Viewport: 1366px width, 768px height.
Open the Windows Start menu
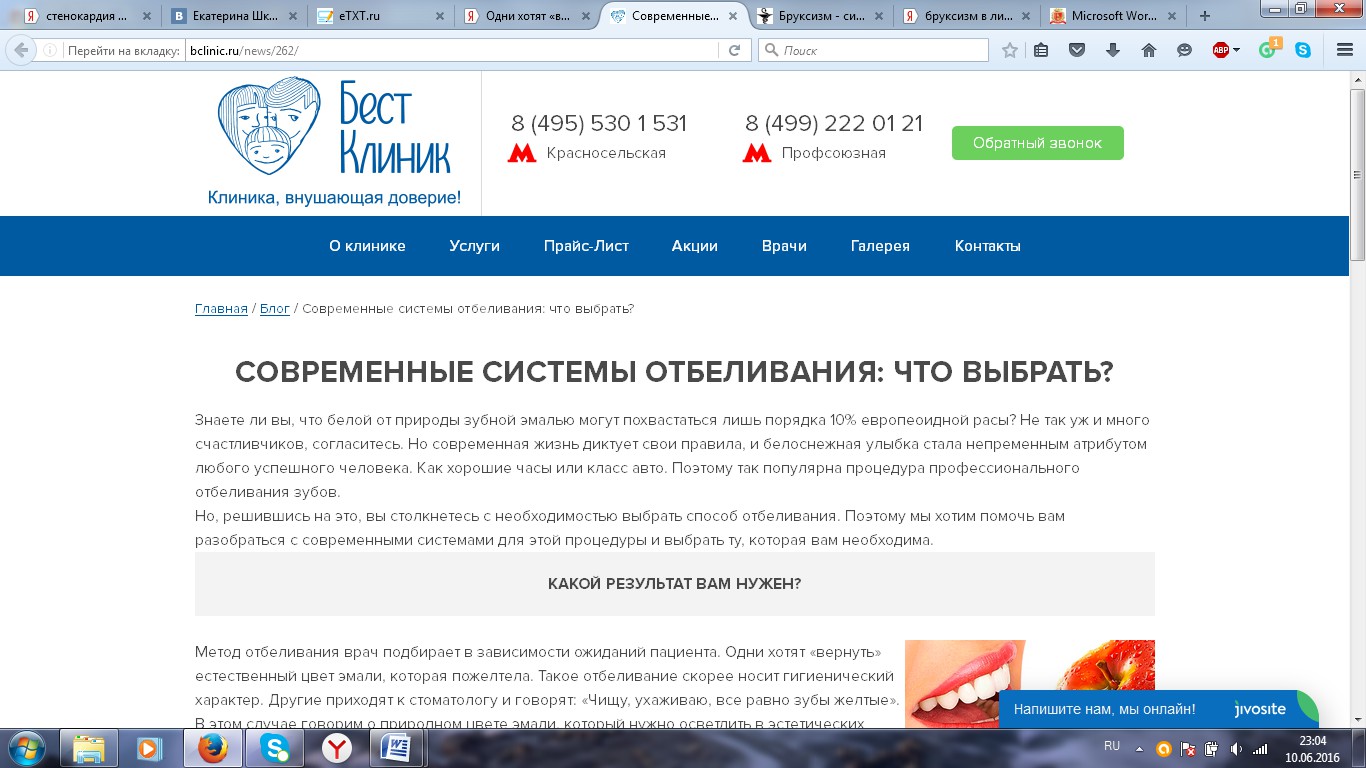click(x=26, y=748)
